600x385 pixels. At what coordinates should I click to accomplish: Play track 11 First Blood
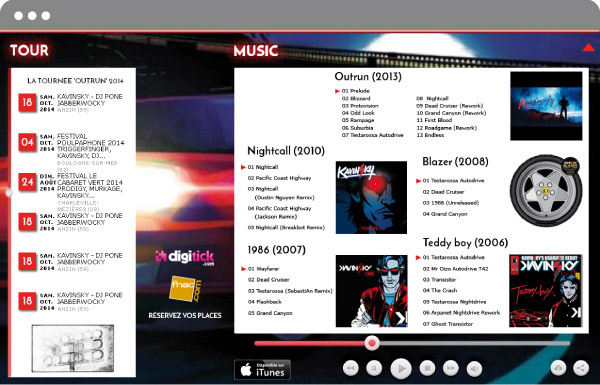[x=434, y=120]
